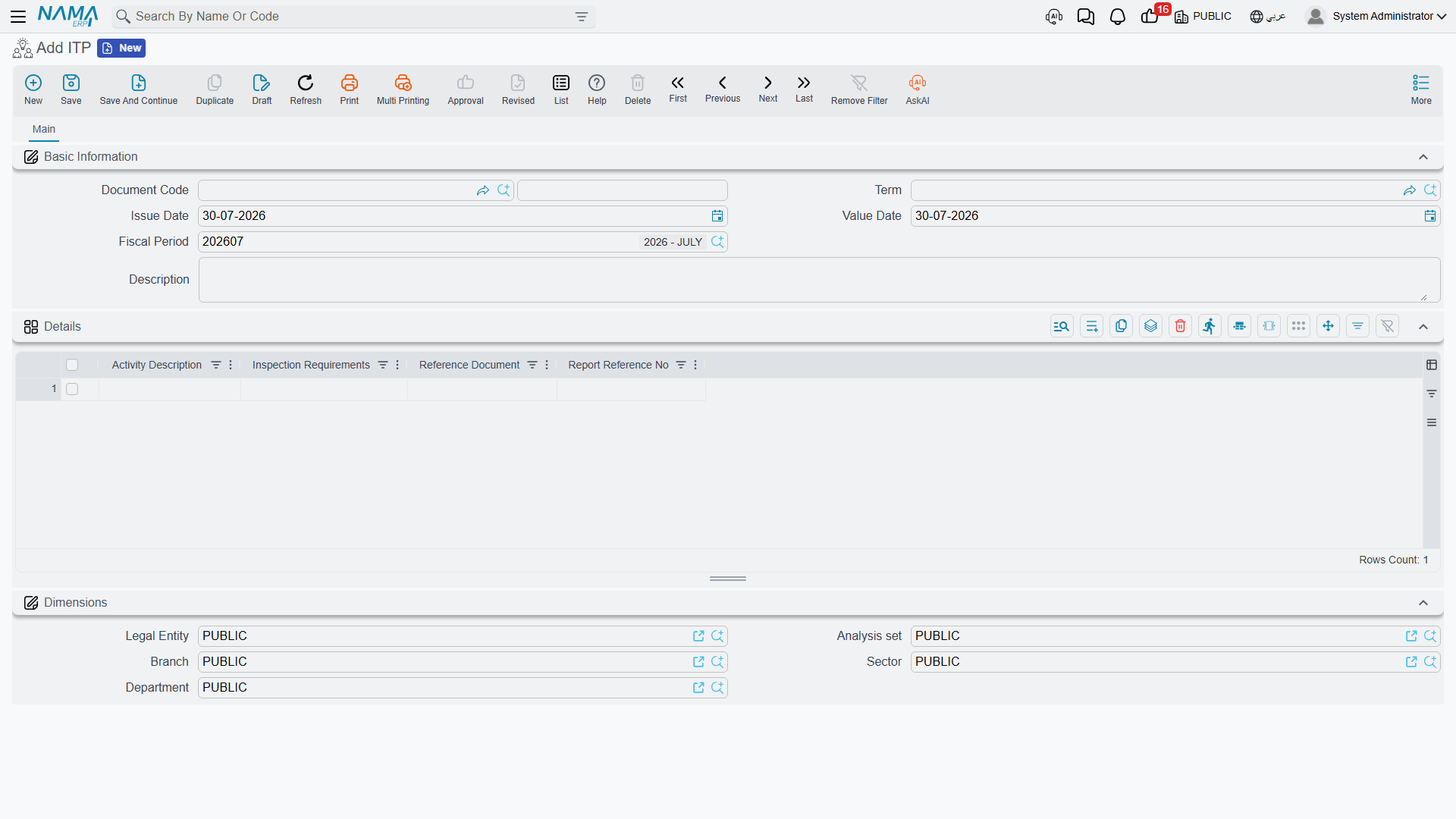Open search filter options in search bar
This screenshot has height=819, width=1456.
coord(582,17)
